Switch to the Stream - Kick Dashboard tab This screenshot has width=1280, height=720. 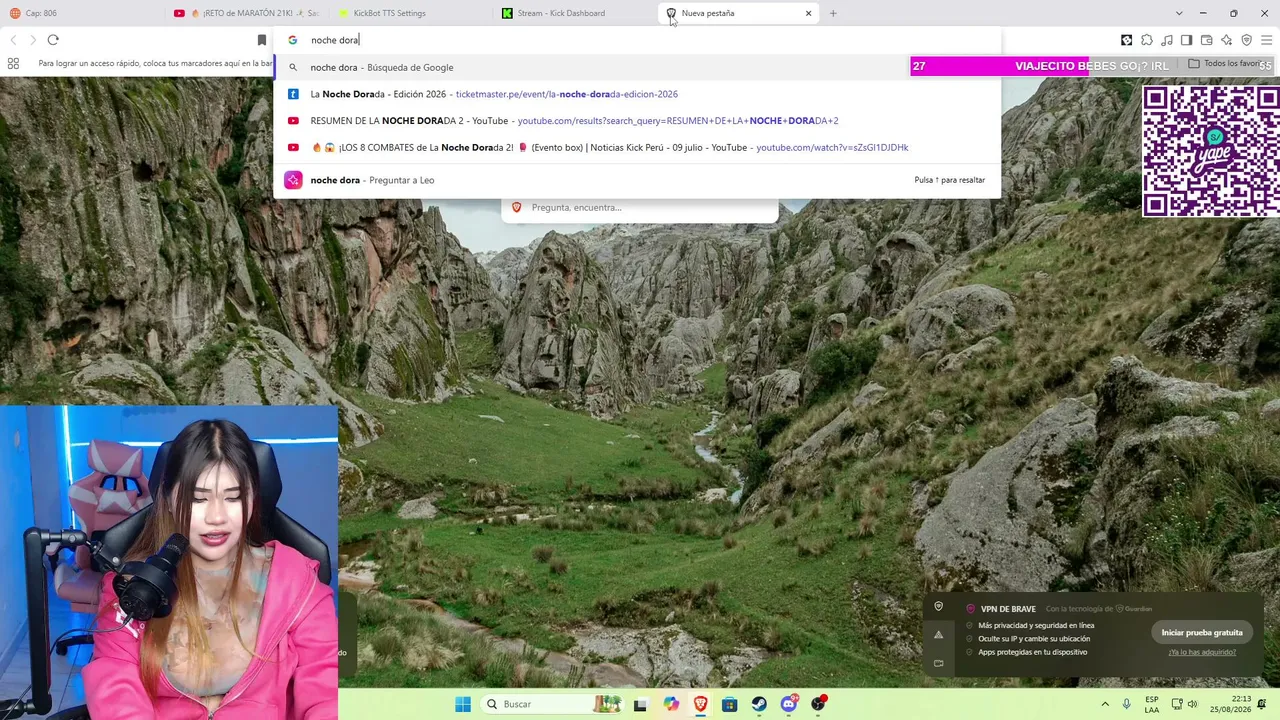click(575, 13)
